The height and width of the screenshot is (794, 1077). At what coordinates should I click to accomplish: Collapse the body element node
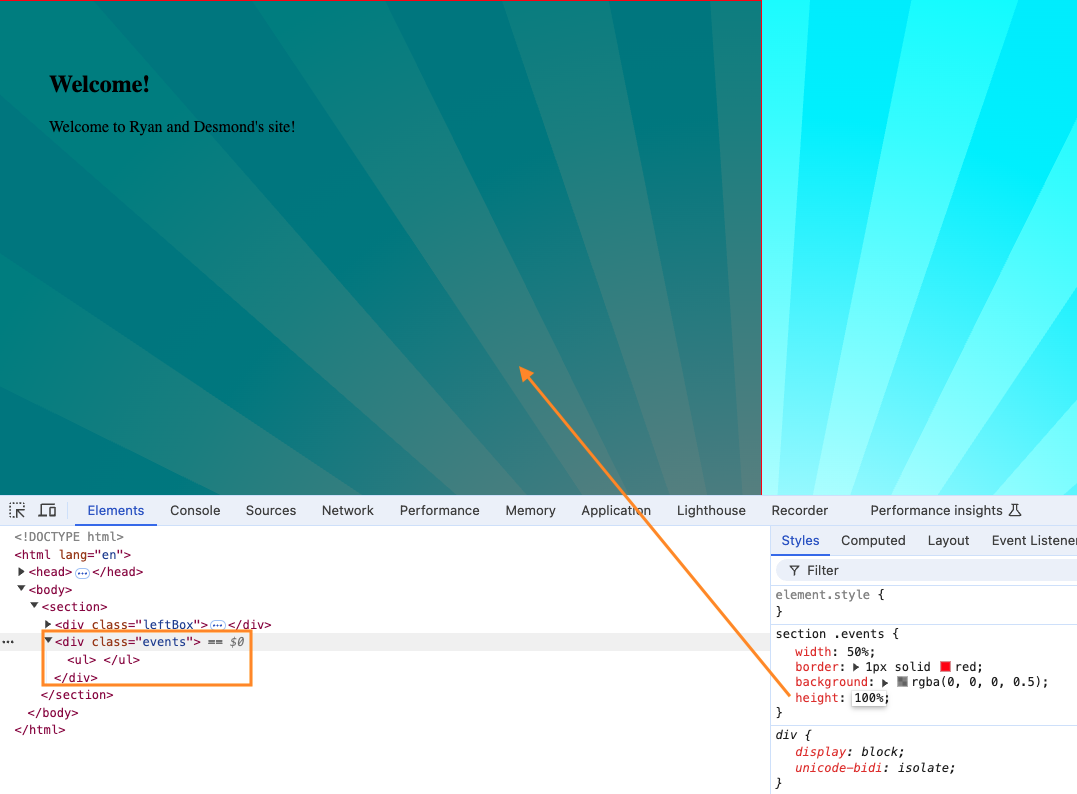21,589
